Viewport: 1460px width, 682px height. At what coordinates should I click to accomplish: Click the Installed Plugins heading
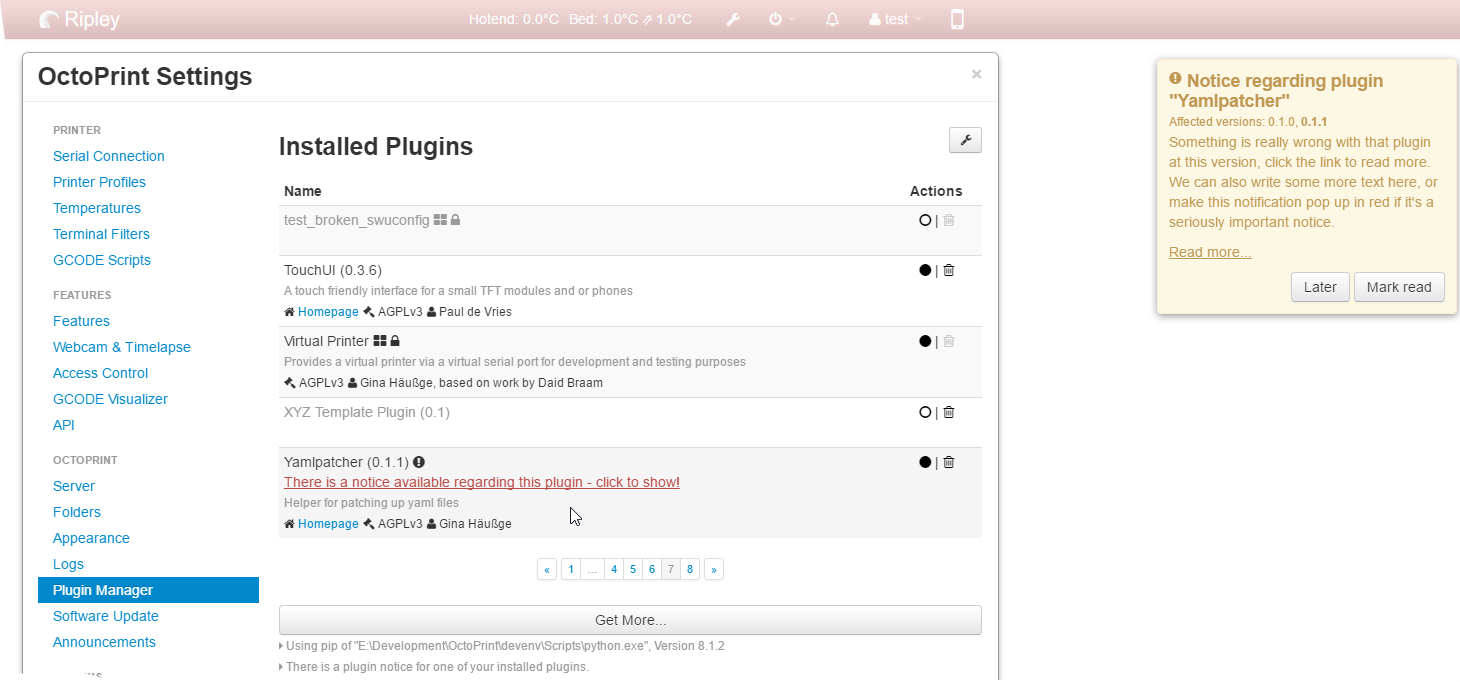[376, 147]
